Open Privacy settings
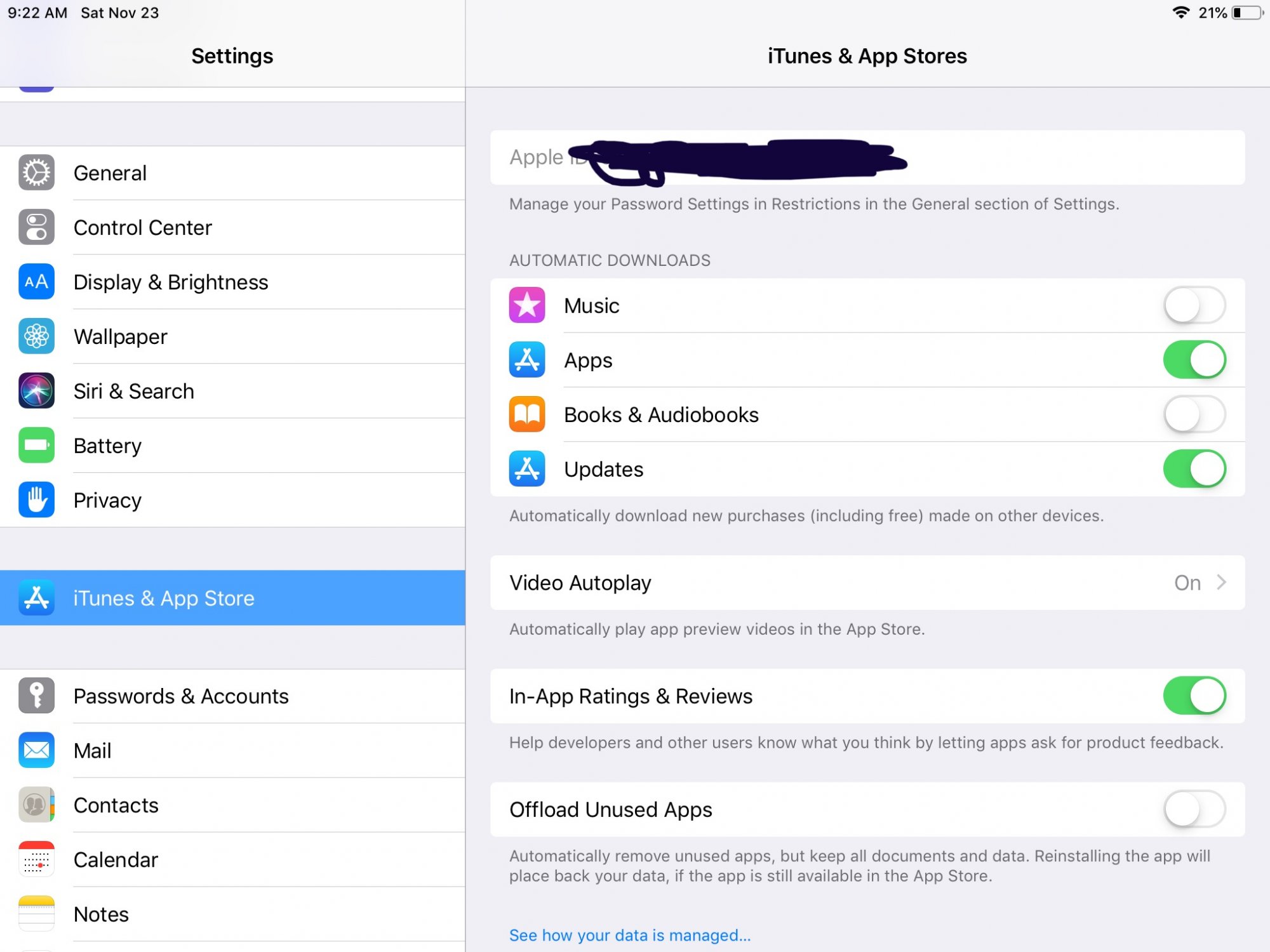 click(232, 500)
